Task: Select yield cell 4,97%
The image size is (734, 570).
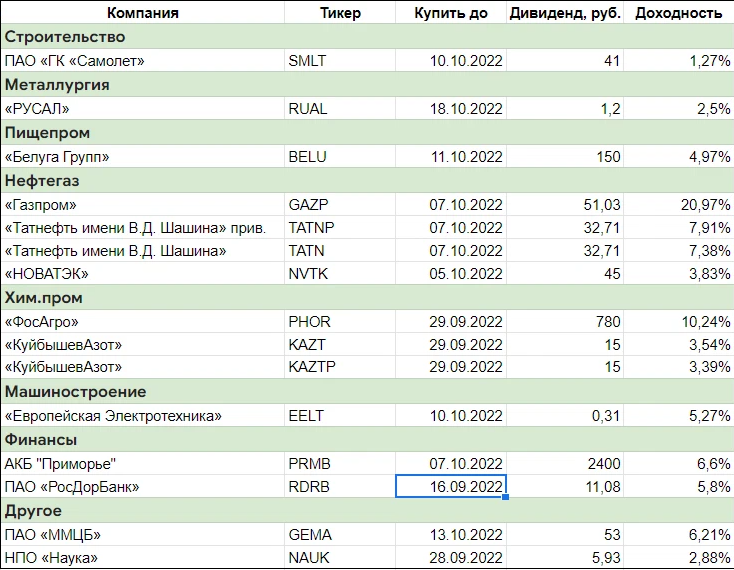Action: 678,156
